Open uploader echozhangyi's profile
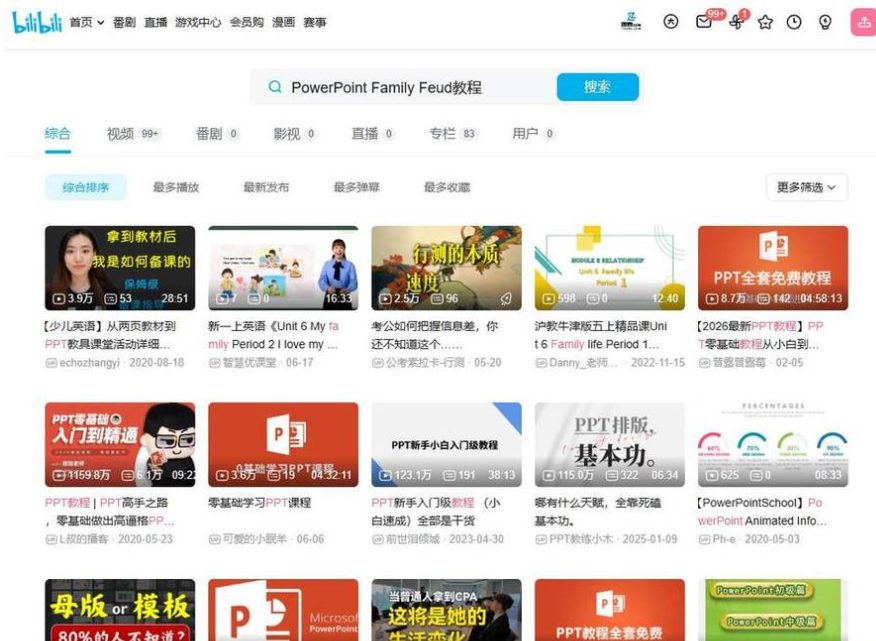876x641 pixels. 89,363
